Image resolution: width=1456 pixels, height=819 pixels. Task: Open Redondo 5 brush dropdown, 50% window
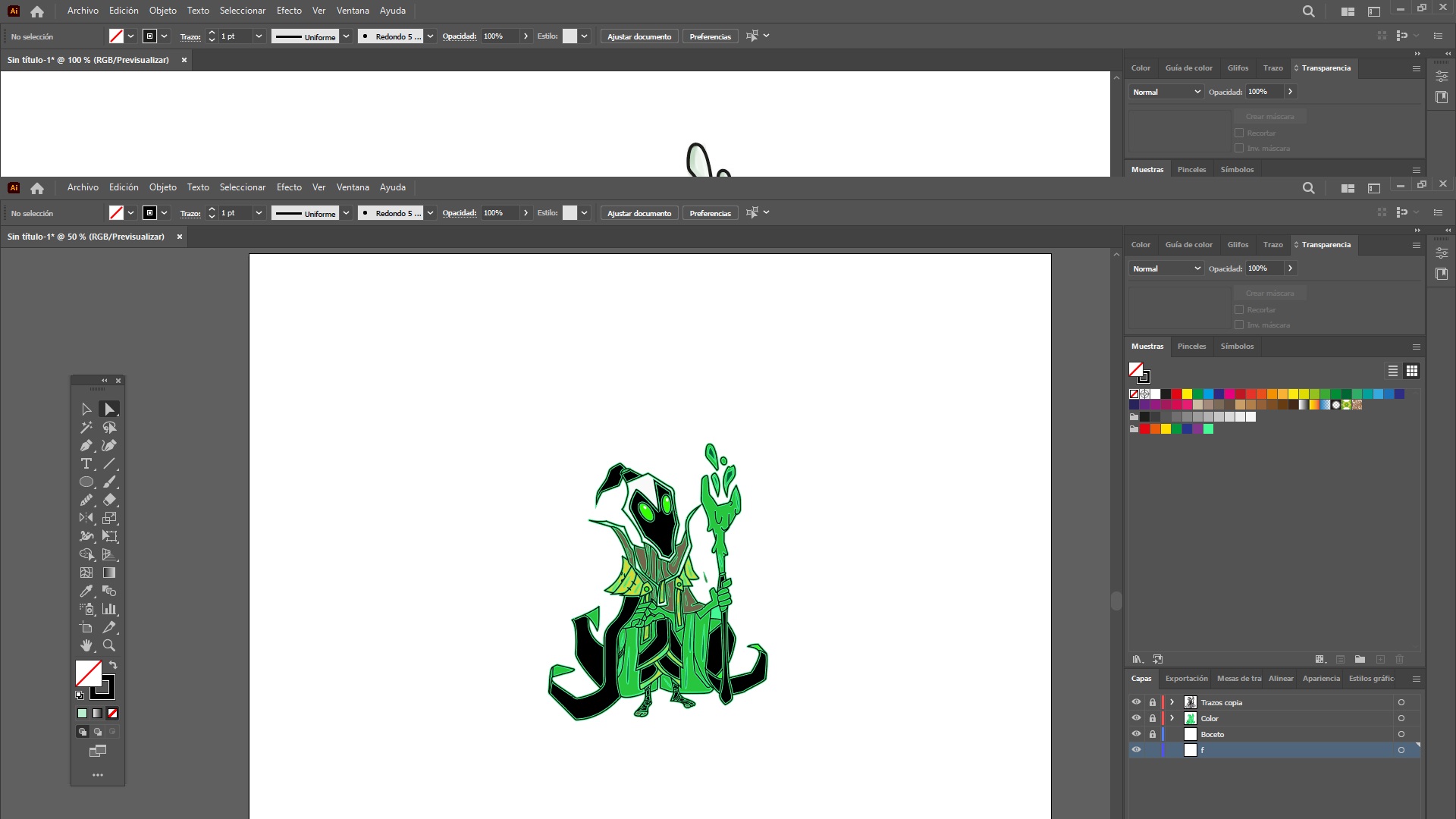(430, 213)
